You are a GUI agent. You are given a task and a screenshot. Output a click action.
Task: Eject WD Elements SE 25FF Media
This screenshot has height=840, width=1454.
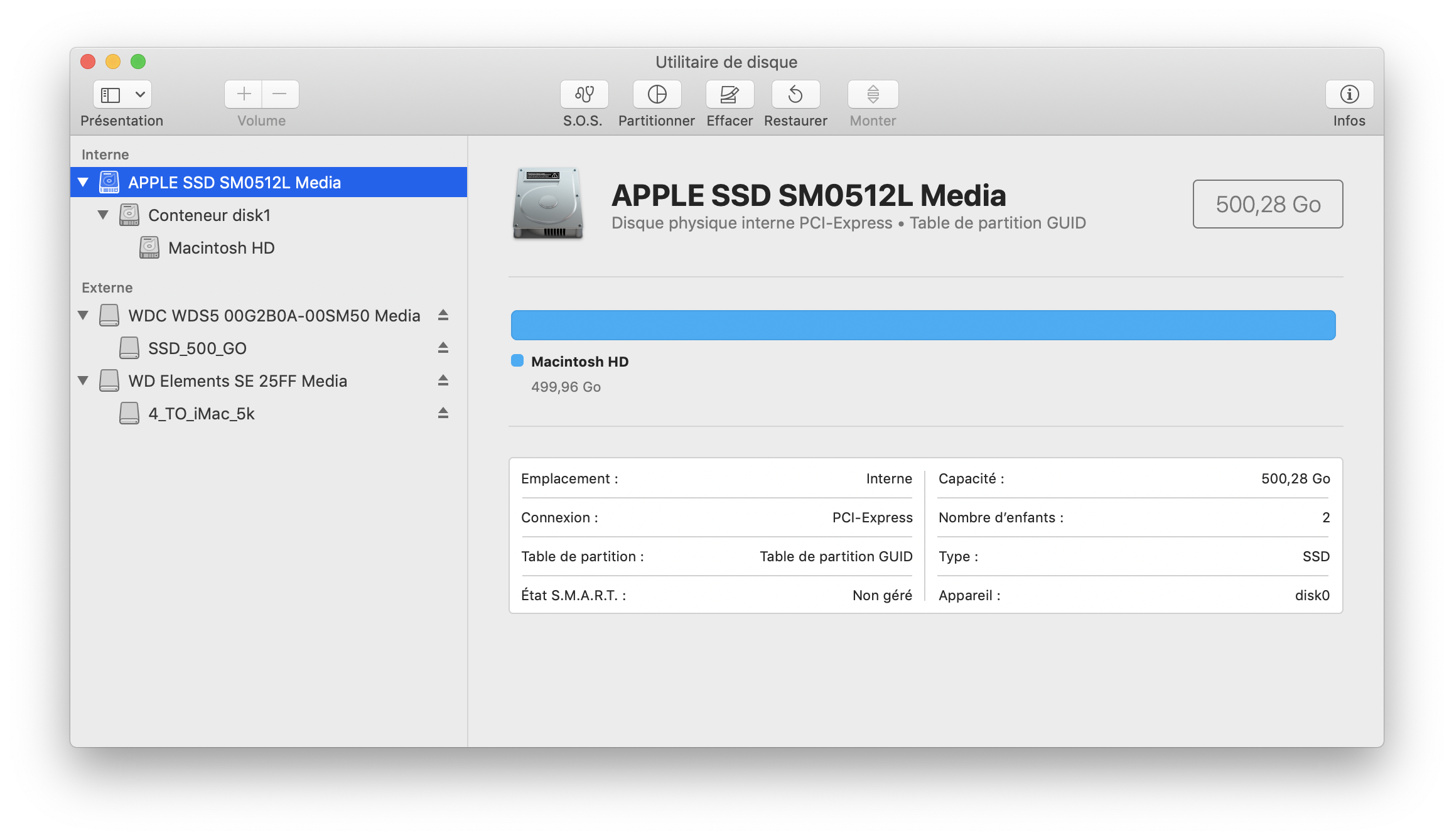pyautogui.click(x=443, y=380)
